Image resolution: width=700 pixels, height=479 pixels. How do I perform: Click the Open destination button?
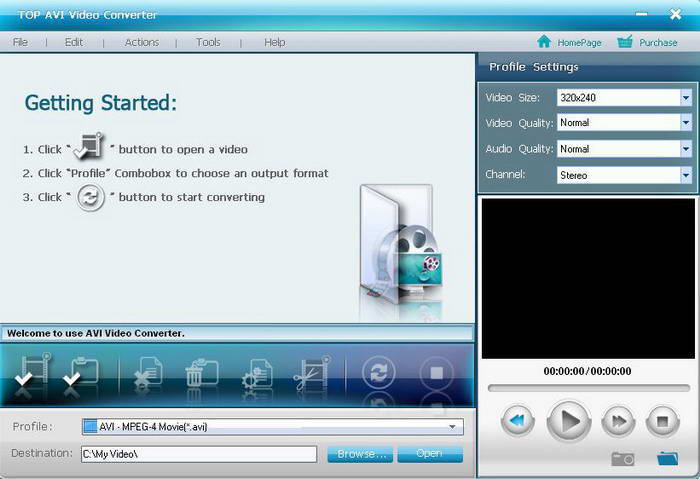430,454
